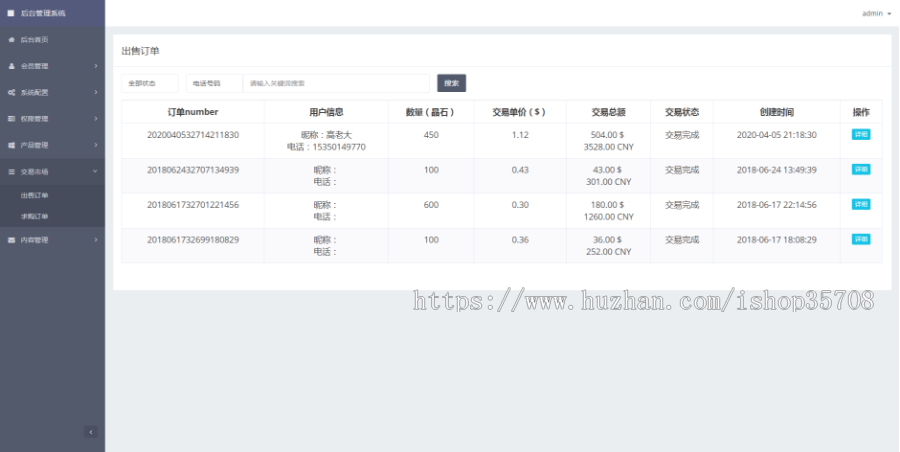Focus the keyword search input field

tap(336, 83)
